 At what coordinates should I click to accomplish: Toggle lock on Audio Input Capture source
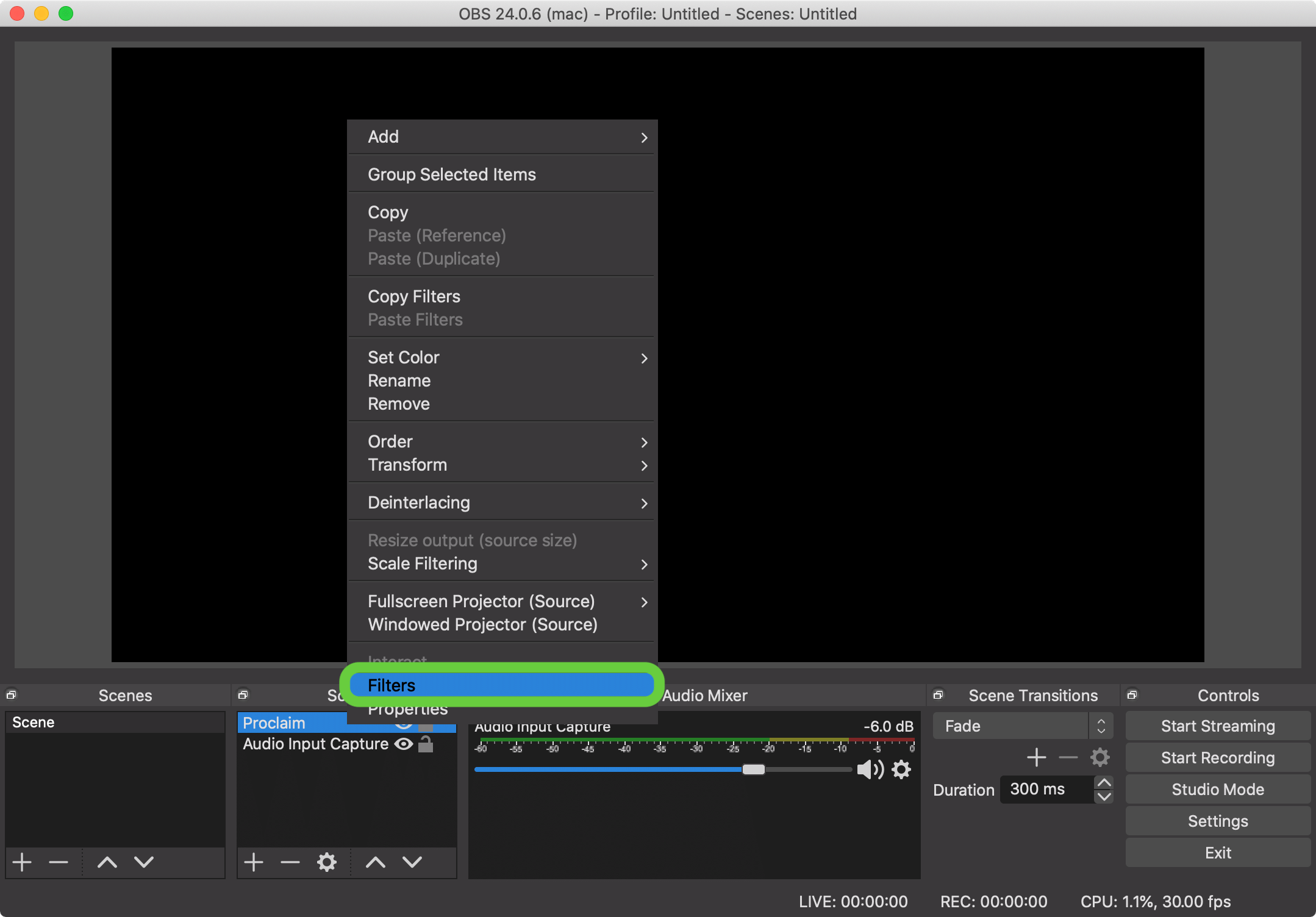426,744
